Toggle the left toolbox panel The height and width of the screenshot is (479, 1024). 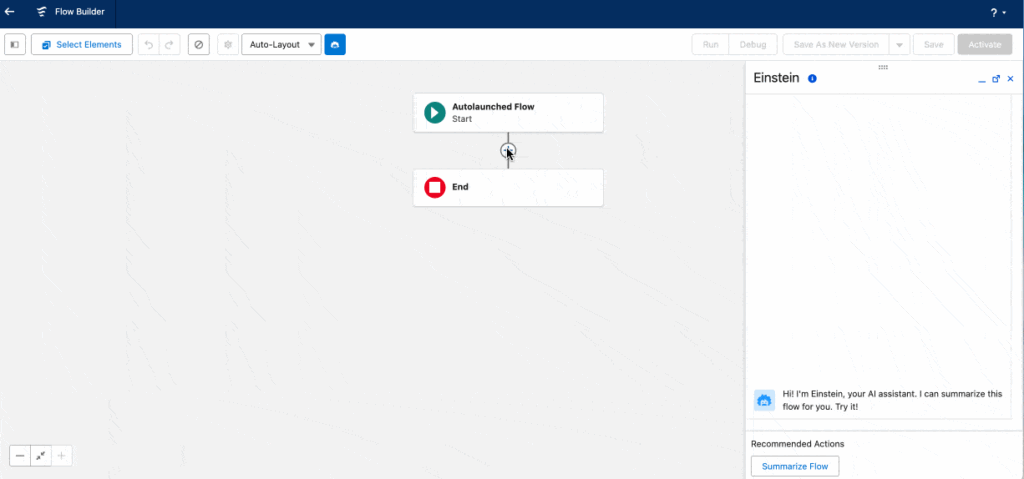click(15, 45)
